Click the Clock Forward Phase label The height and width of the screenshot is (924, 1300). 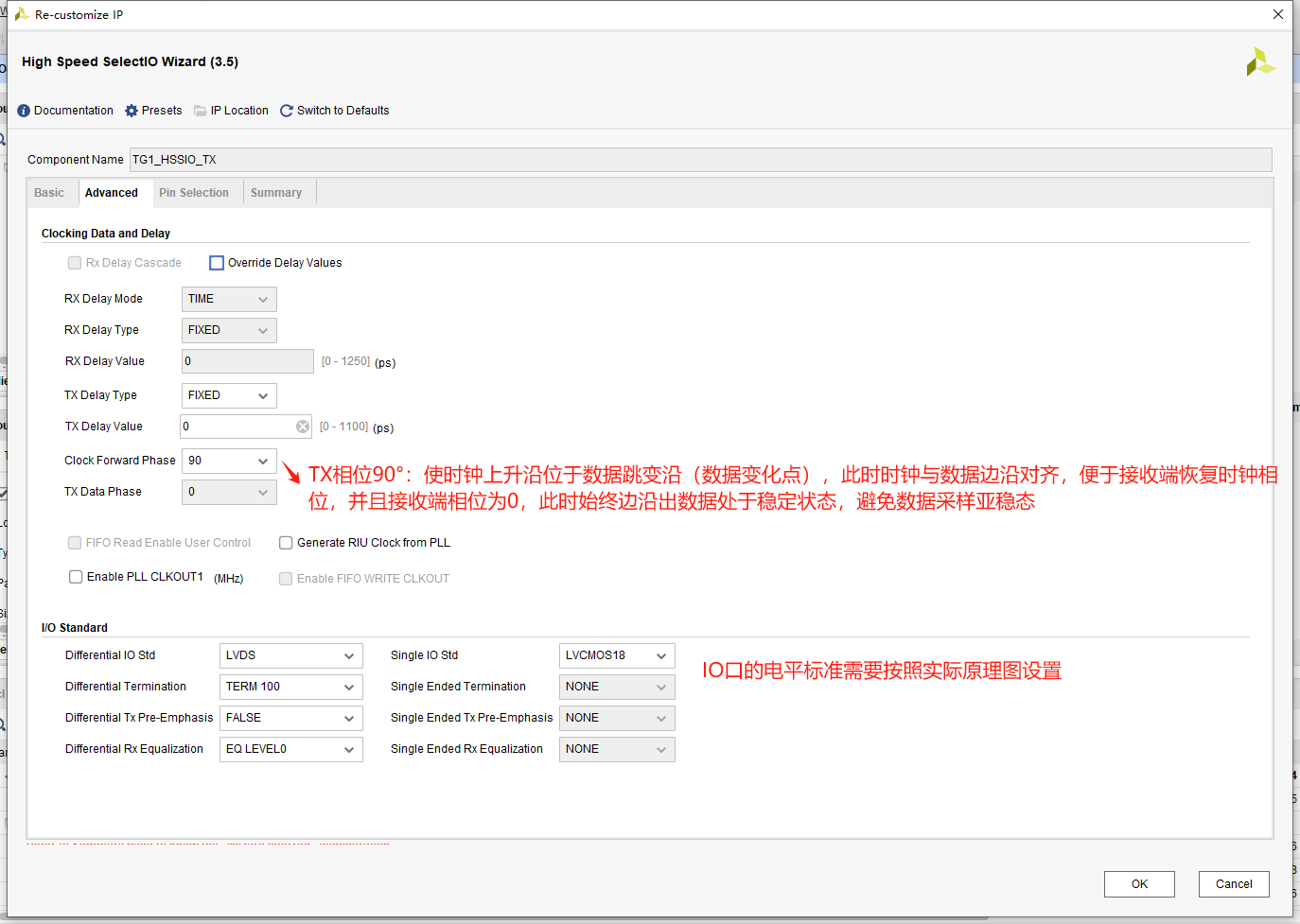coord(120,461)
